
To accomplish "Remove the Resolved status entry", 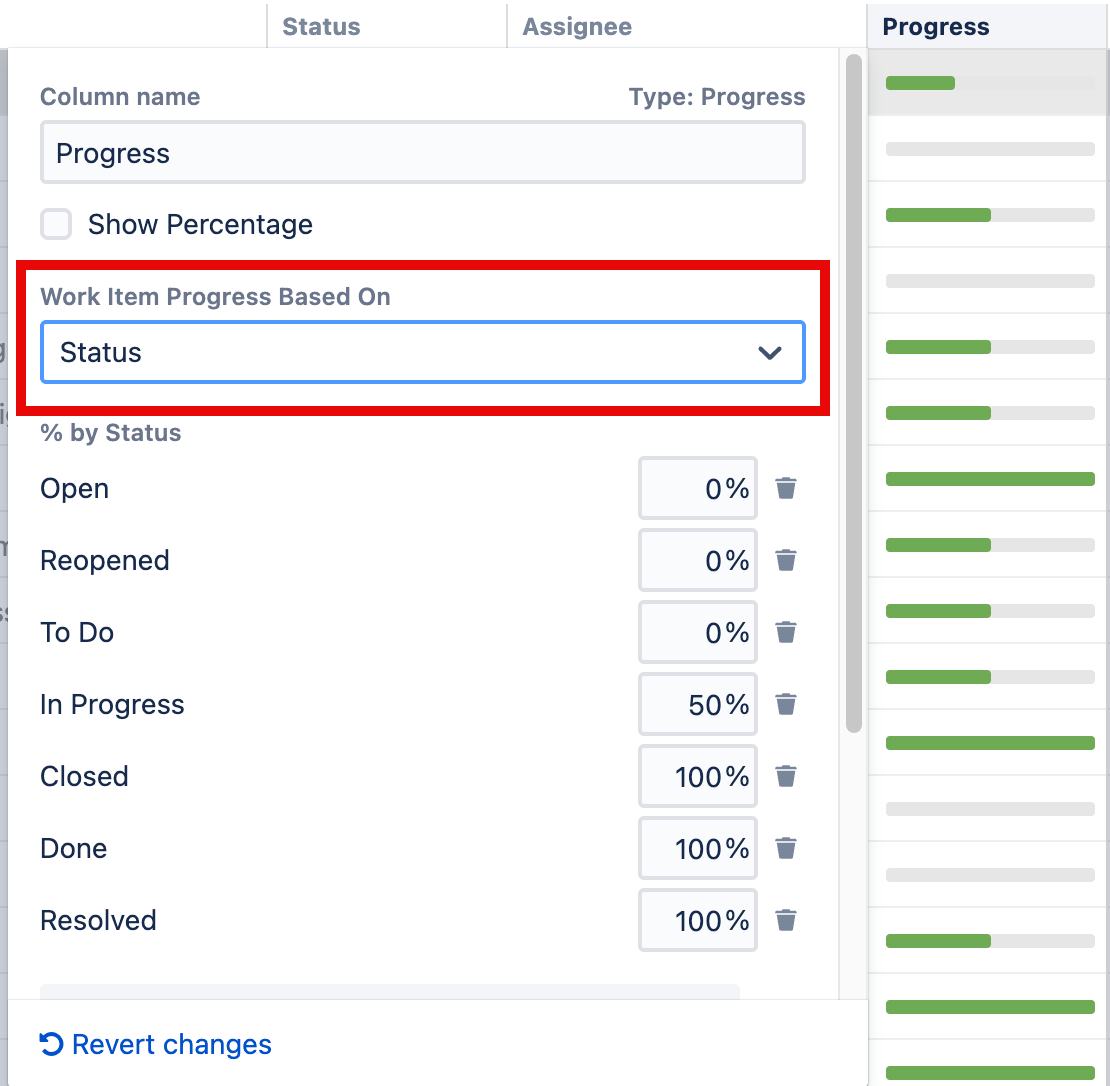I will [786, 920].
